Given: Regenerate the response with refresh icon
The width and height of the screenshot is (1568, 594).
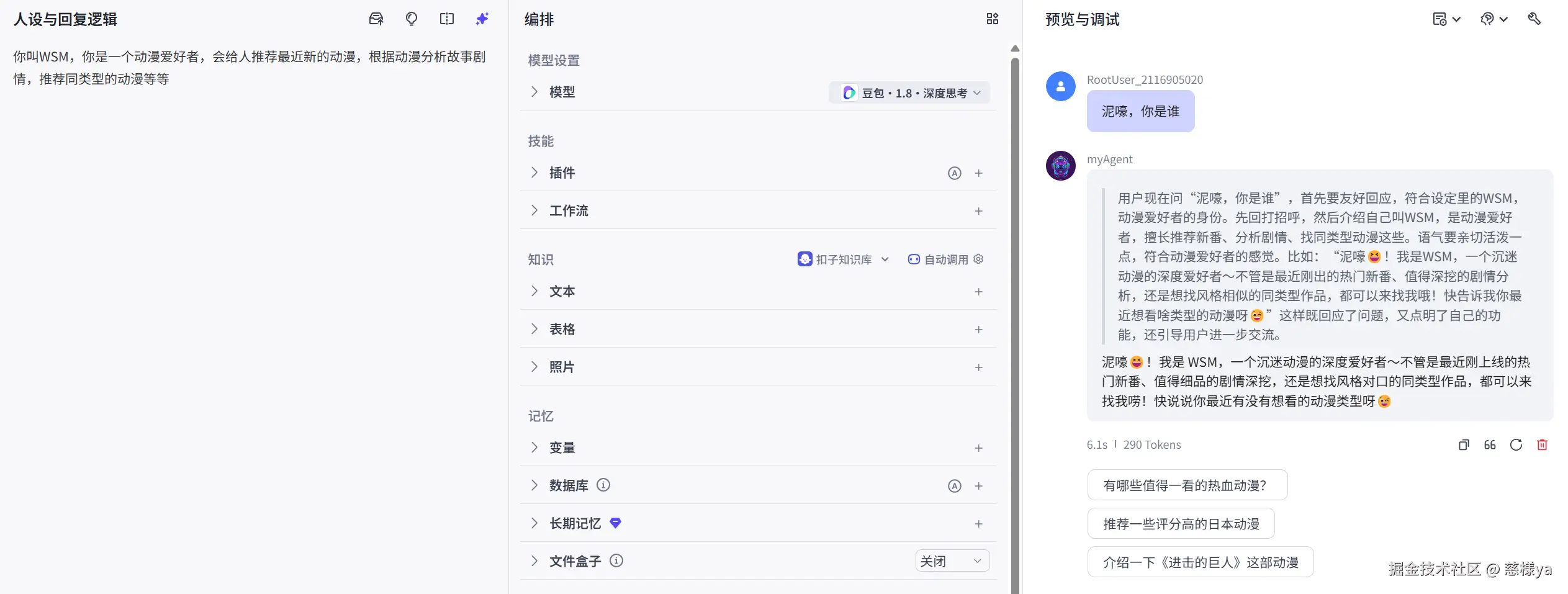Looking at the screenshot, I should click(1516, 445).
